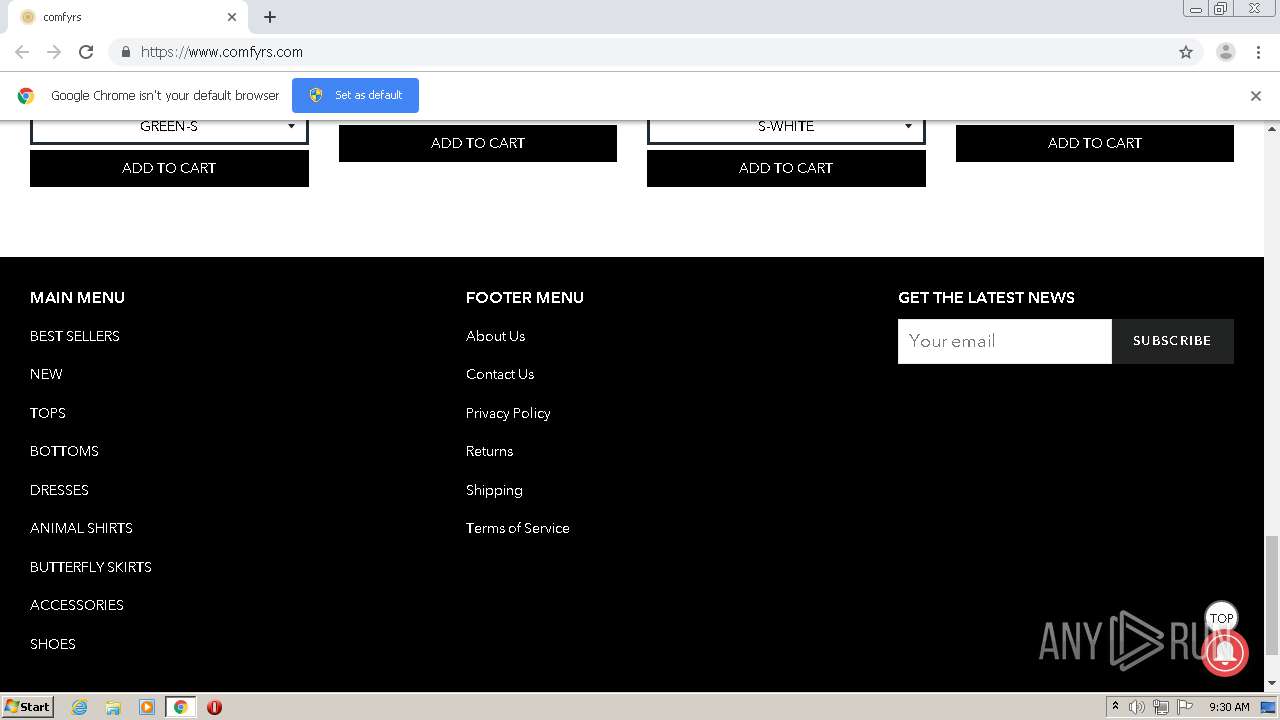Open Internet Explorer from the taskbar
The height and width of the screenshot is (720, 1280).
click(79, 707)
